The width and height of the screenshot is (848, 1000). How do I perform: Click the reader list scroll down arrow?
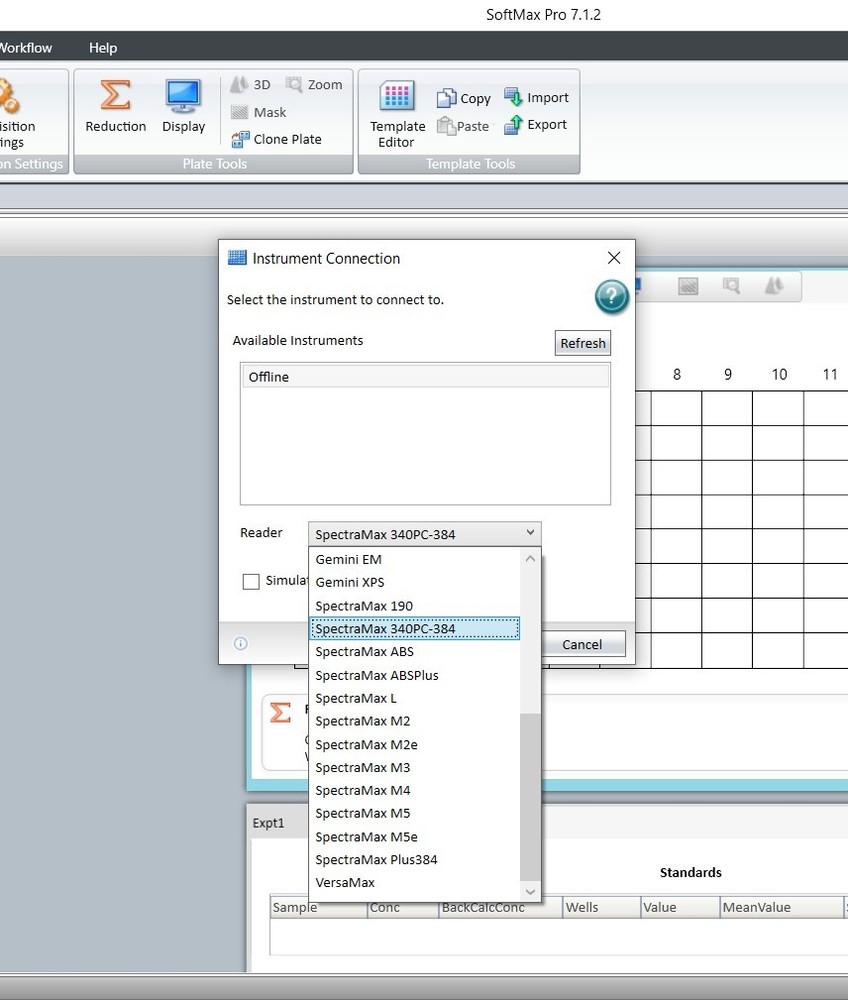click(530, 892)
